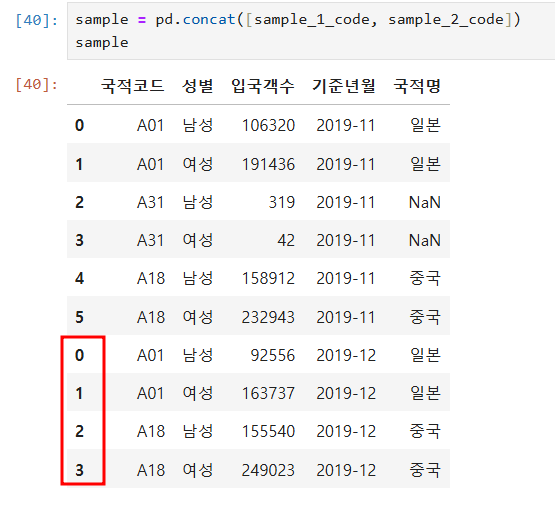
Task: Click the word concat in the code
Action: (209, 19)
